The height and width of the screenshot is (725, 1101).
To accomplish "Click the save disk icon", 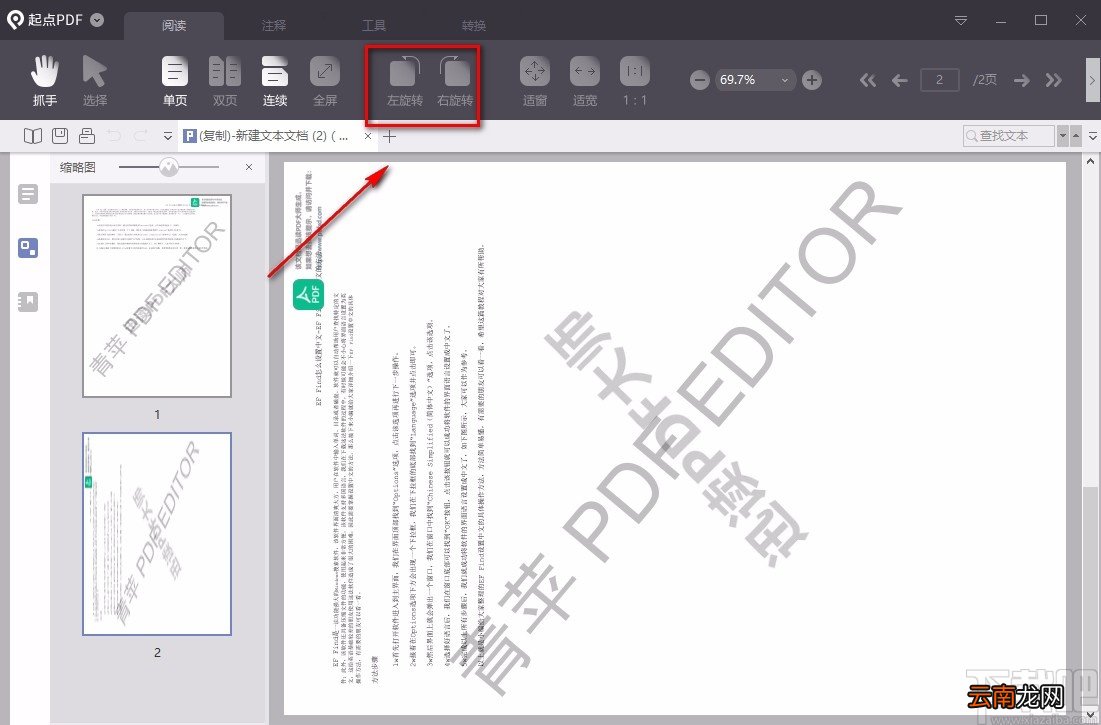I will [60, 135].
